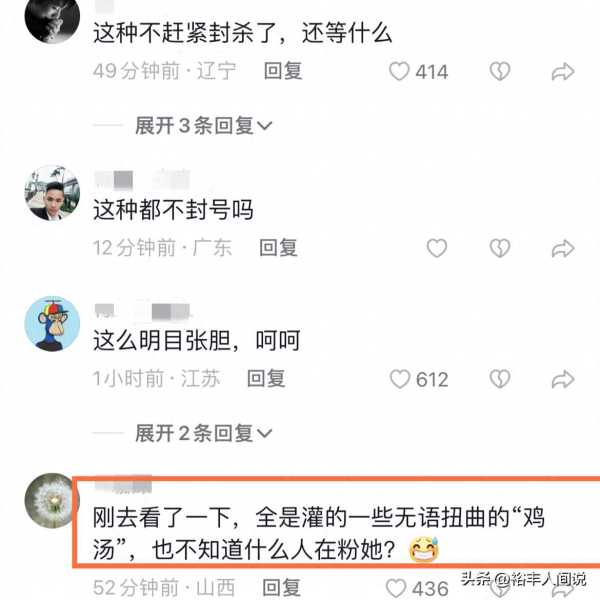Tap broken-heart icon on 广东 comment
This screenshot has width=600, height=600.
pyautogui.click(x=500, y=248)
